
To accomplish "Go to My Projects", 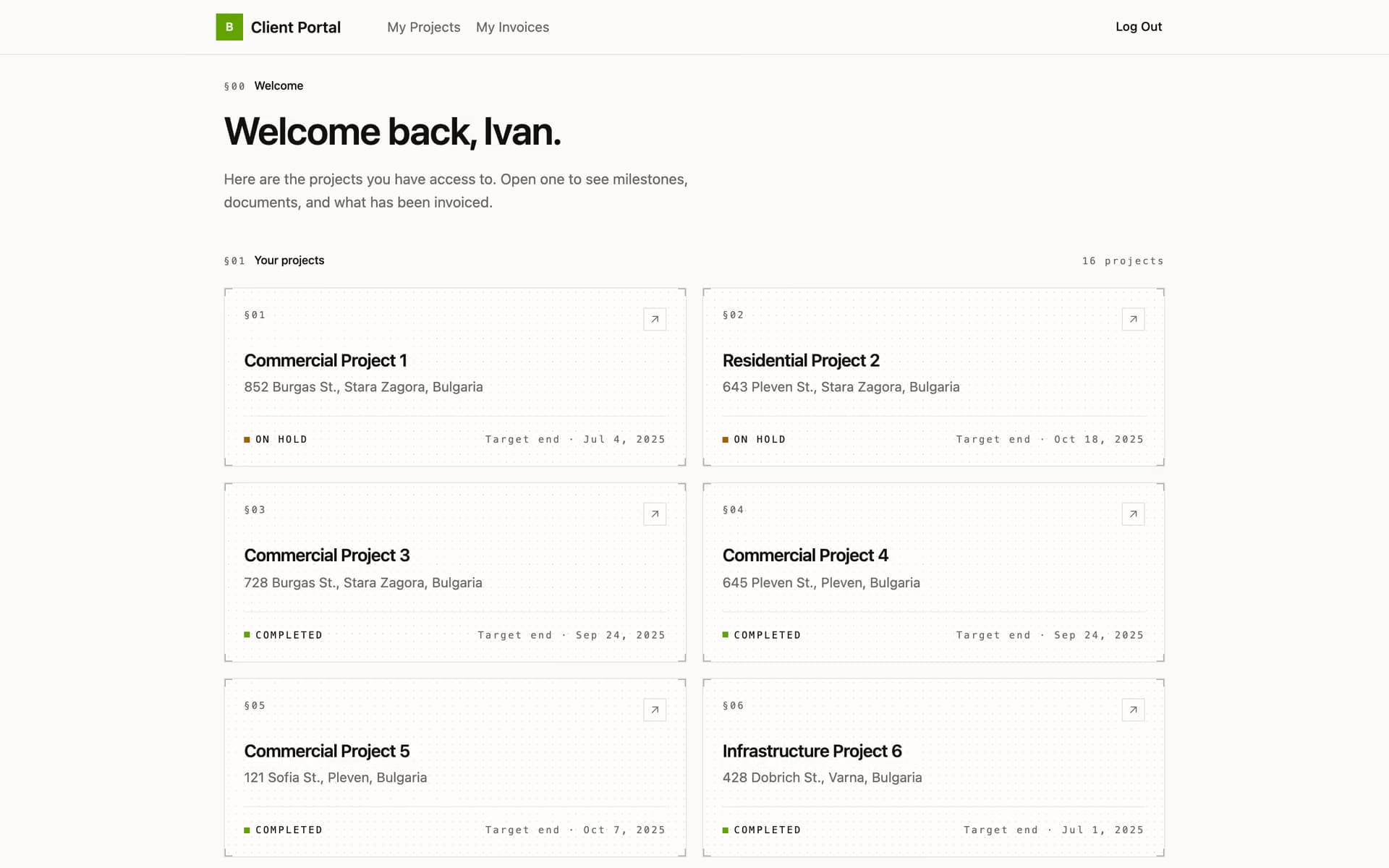I will 423,27.
